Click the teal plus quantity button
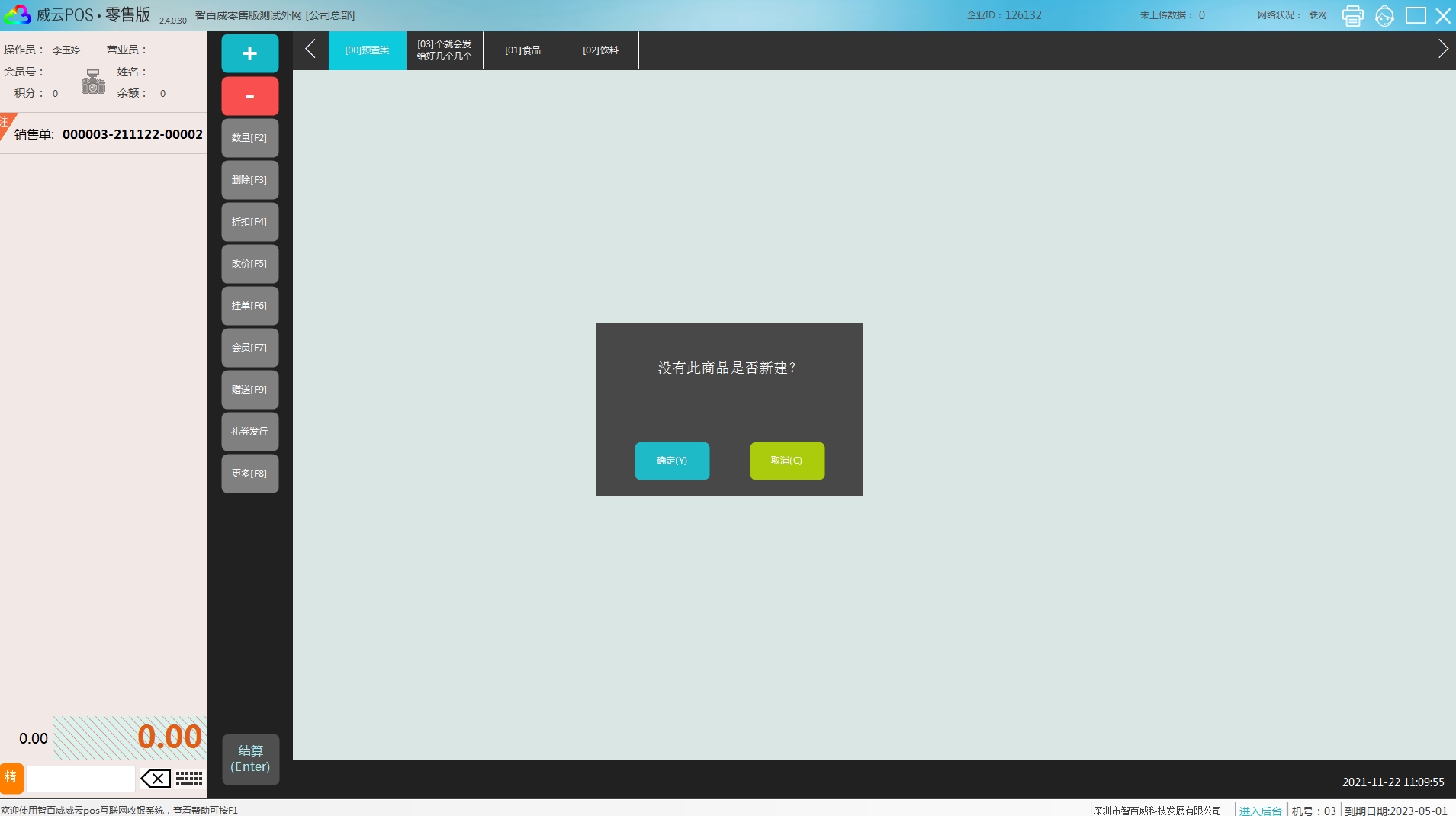Screen dimensions: 1456x816 (x=249, y=53)
